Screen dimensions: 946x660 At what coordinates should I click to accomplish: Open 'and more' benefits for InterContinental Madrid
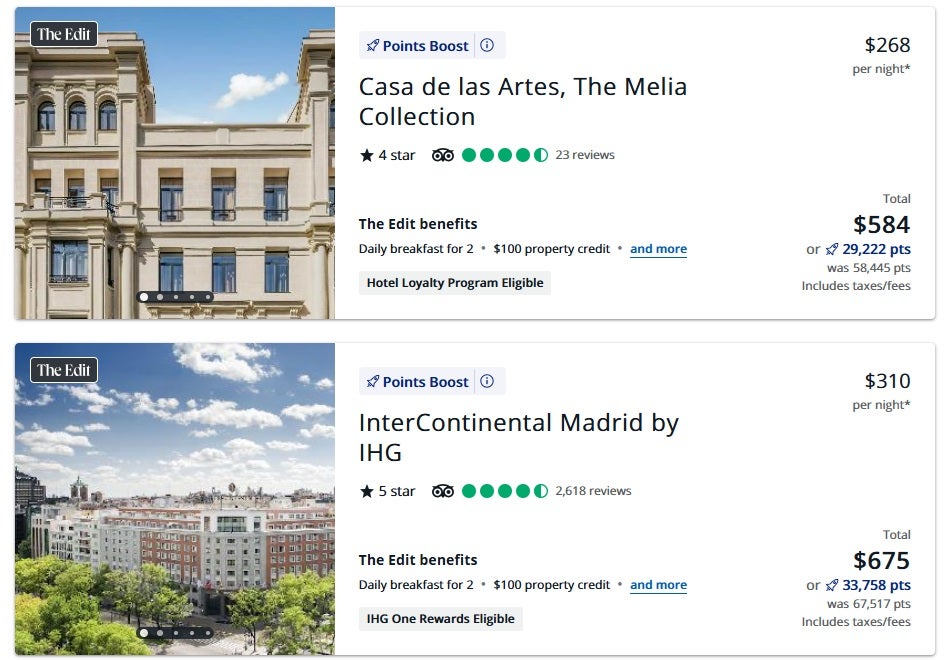tap(658, 585)
